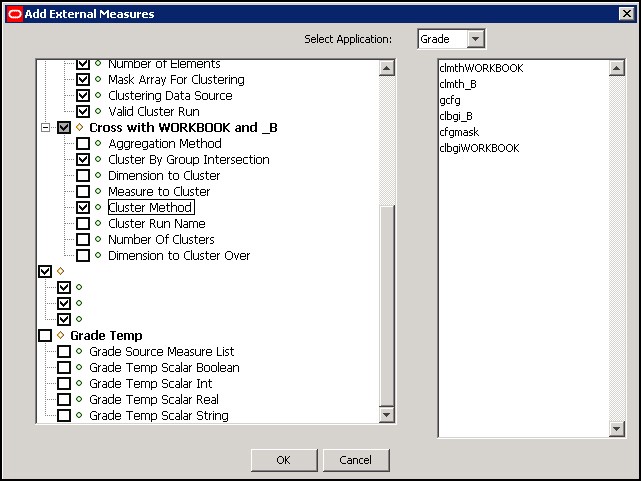The height and width of the screenshot is (481, 641).
Task: Check Grade Temp Scalar Int checkbox
Action: tap(64, 383)
